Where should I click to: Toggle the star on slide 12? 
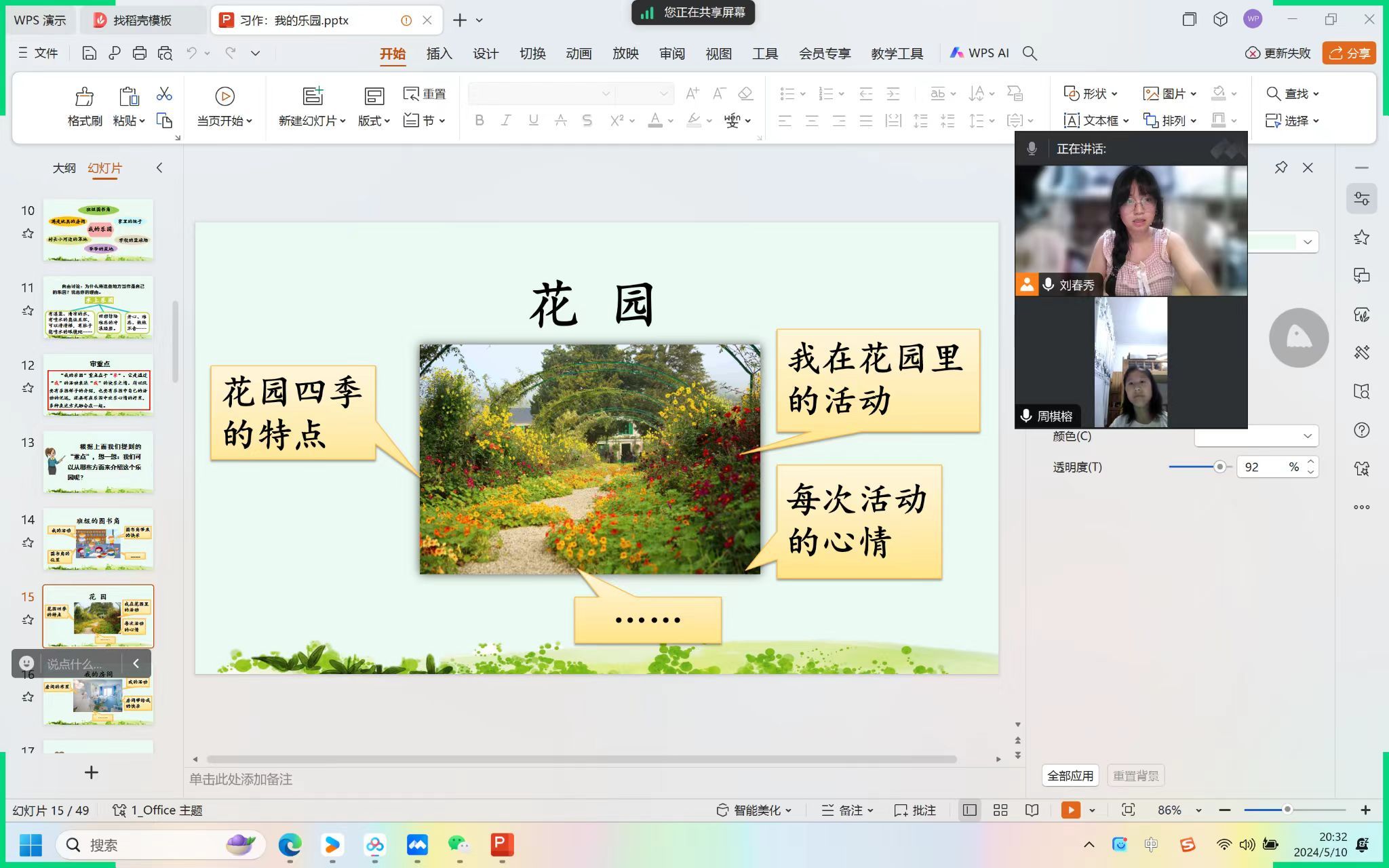pos(28,388)
